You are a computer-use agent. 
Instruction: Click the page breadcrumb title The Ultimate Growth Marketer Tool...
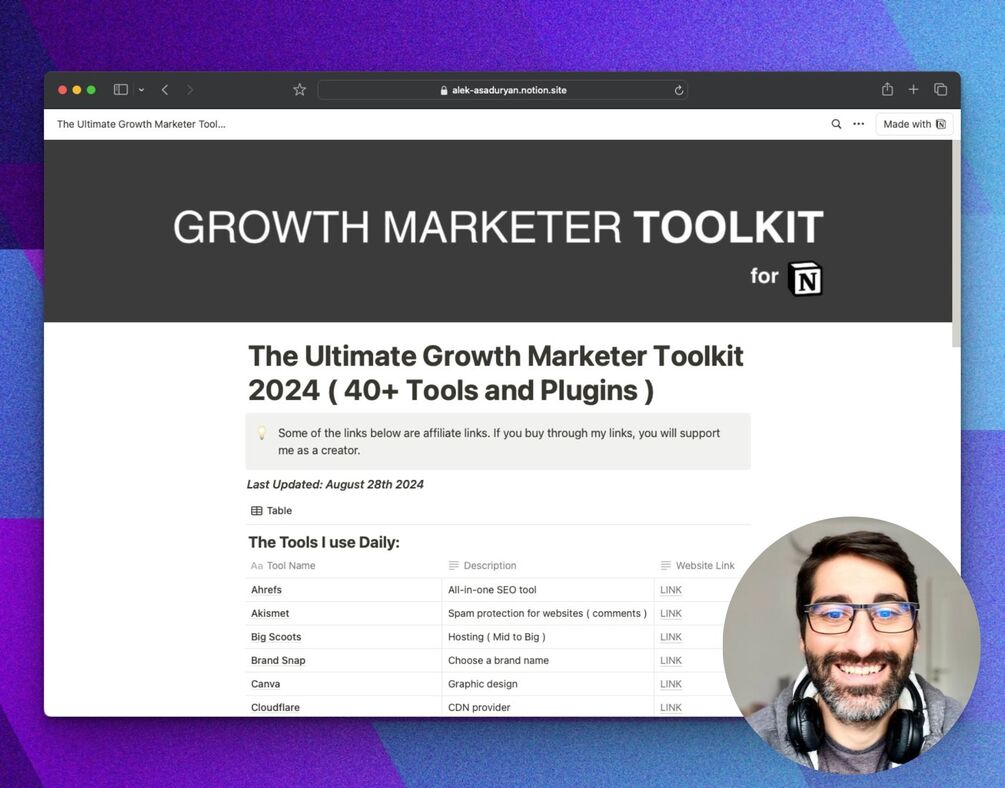click(141, 124)
